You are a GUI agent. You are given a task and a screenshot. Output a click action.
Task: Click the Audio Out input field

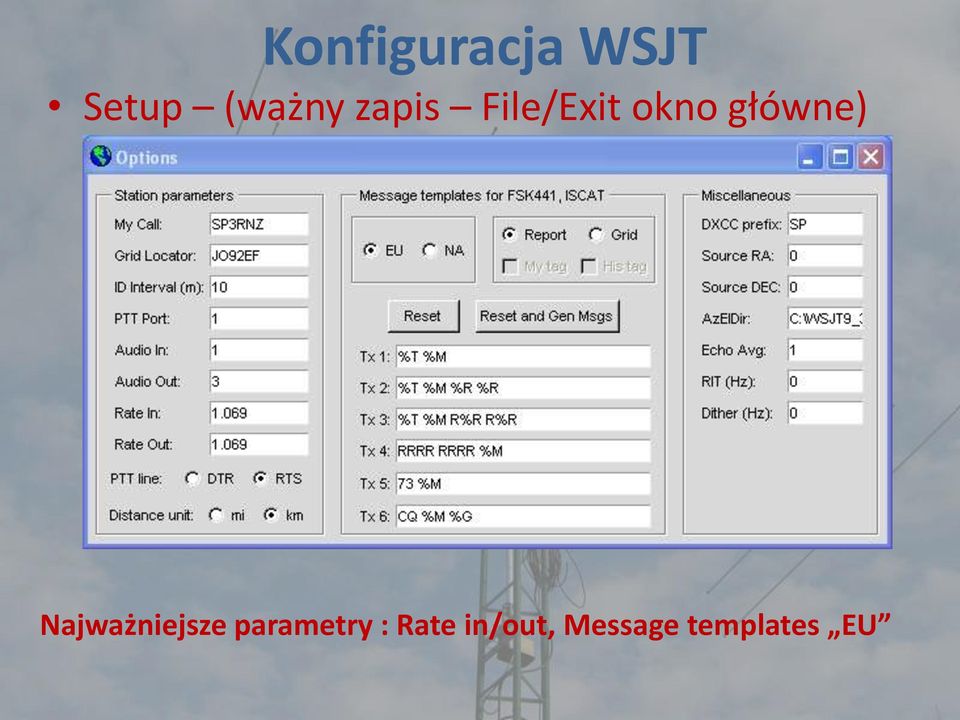[x=258, y=381]
